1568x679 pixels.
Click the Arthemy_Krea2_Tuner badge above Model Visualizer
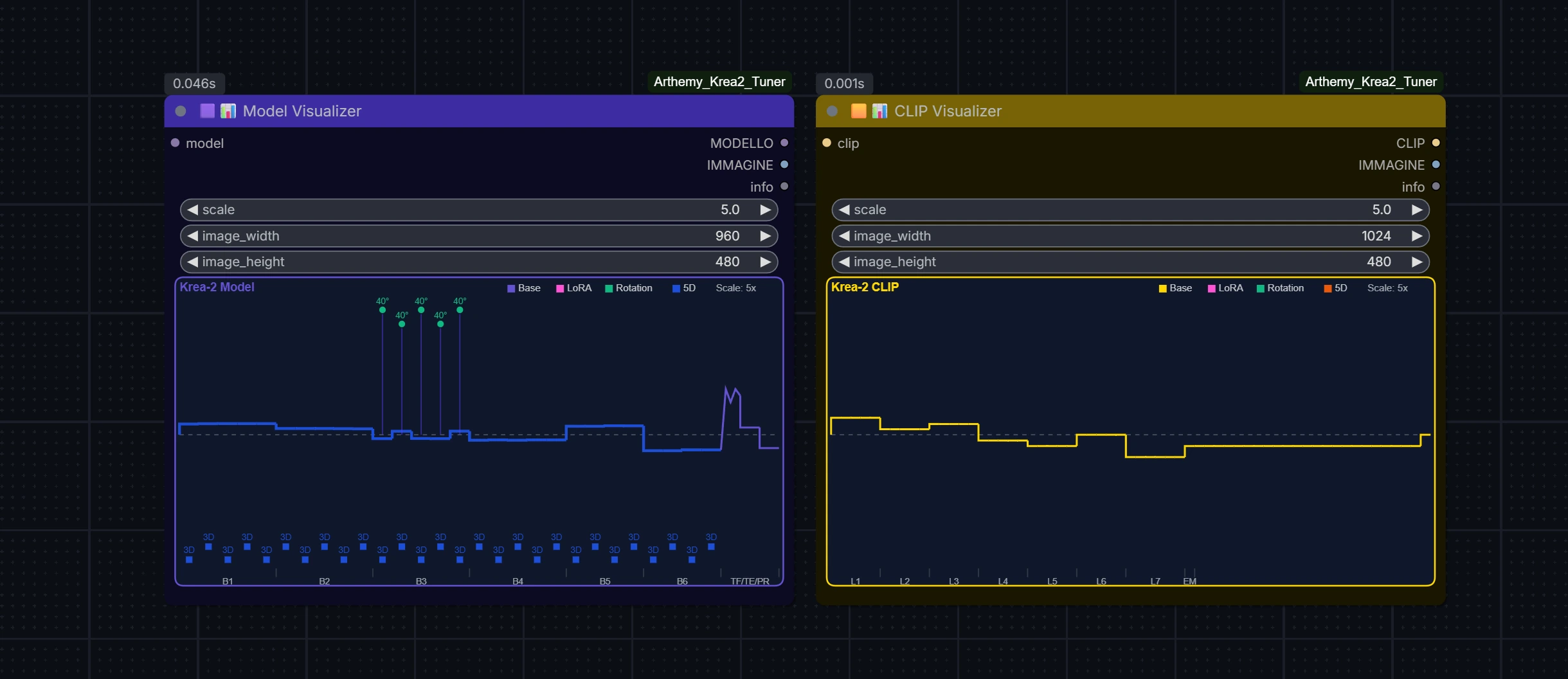tap(719, 82)
